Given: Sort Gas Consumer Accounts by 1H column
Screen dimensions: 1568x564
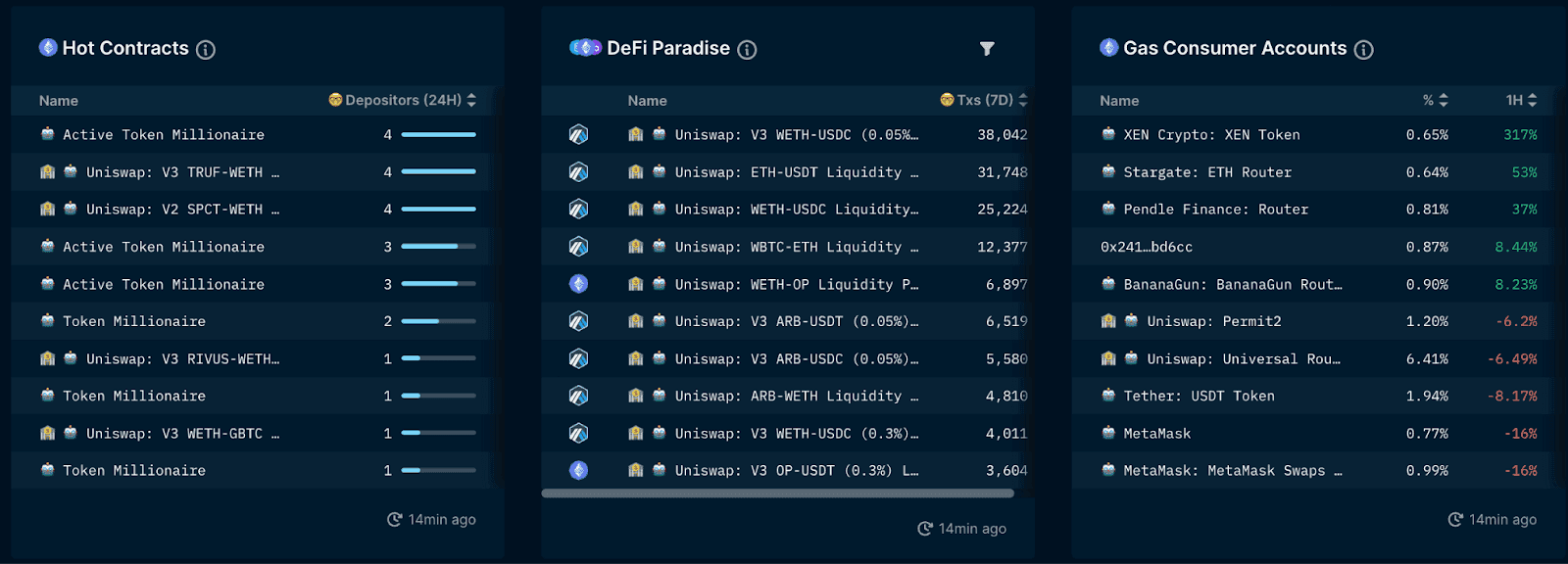Looking at the screenshot, I should click(1532, 100).
